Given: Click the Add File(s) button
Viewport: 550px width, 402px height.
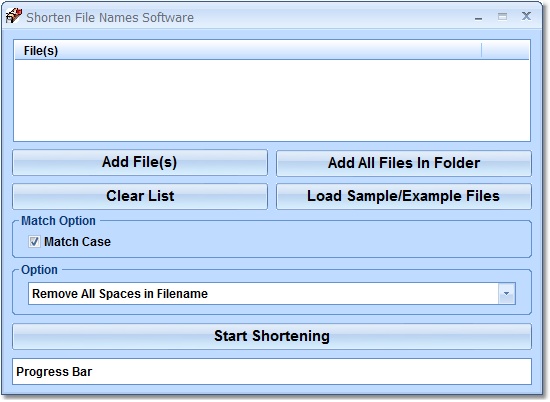Looking at the screenshot, I should [140, 162].
